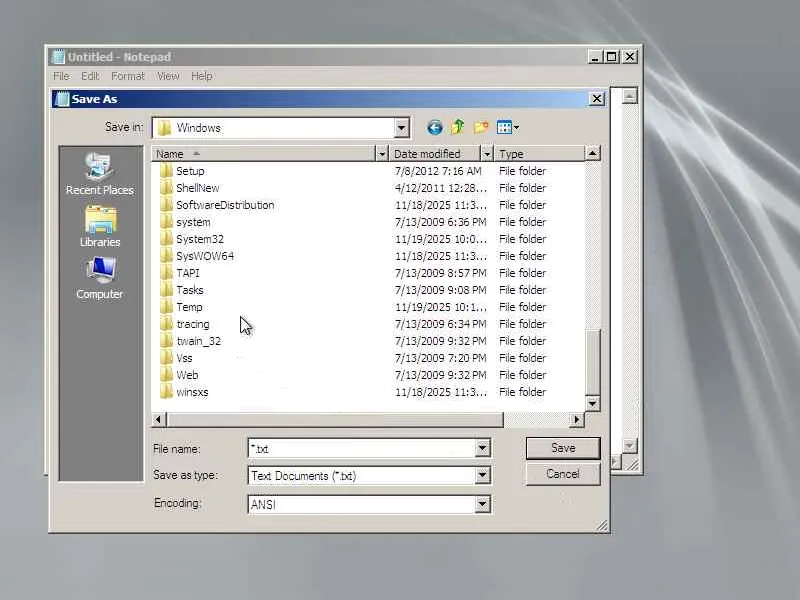Open the Date modified column dropdown
The height and width of the screenshot is (600, 800).
click(487, 154)
